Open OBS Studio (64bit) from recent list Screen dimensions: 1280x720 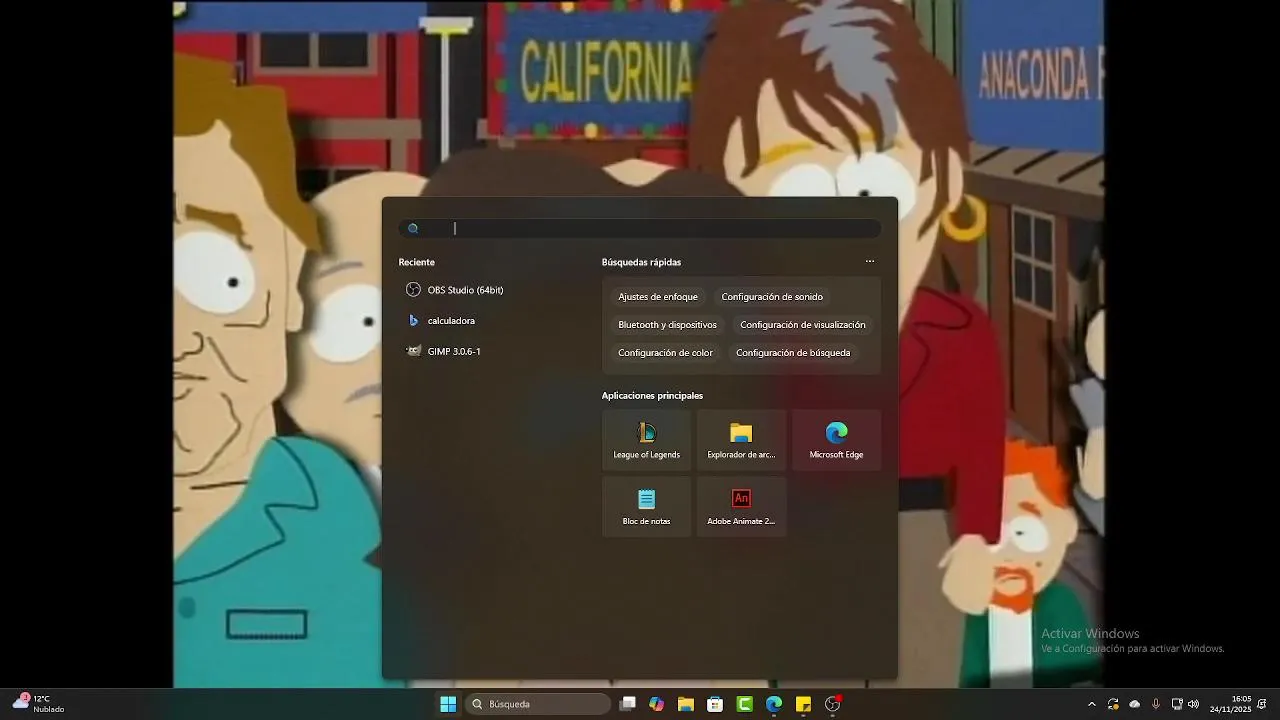pyautogui.click(x=455, y=290)
